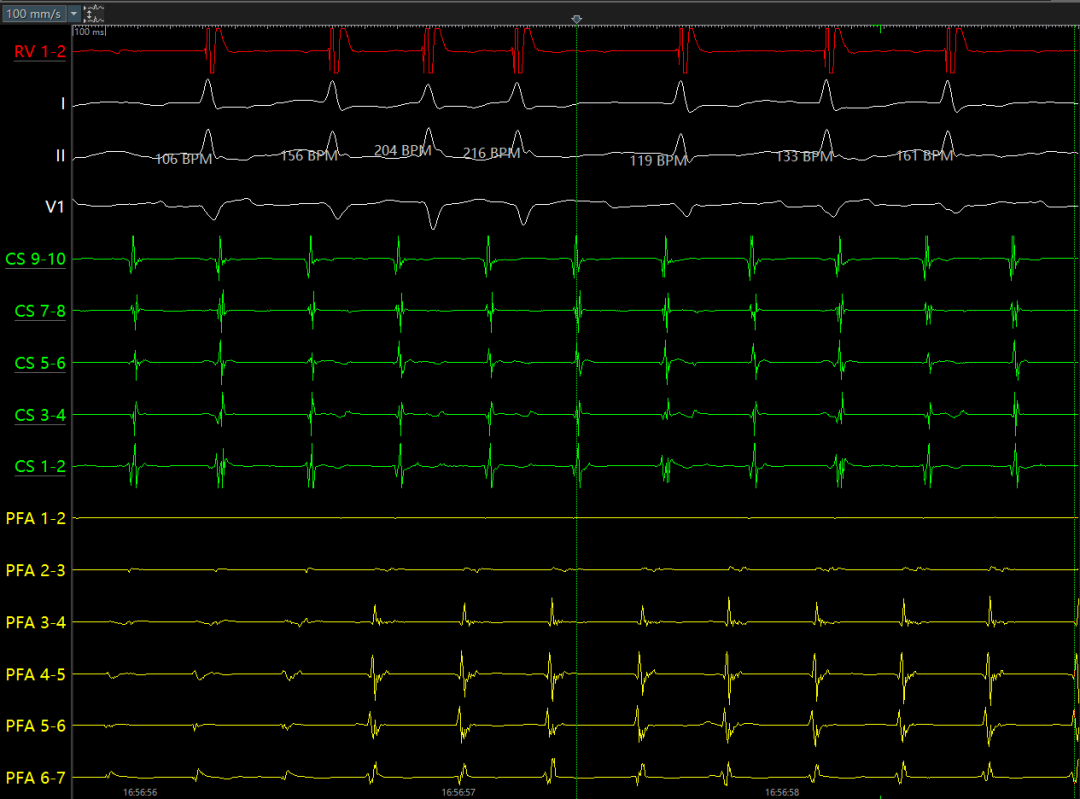
Task: Choose the PFA 5-6 channel label
Action: pos(36,725)
